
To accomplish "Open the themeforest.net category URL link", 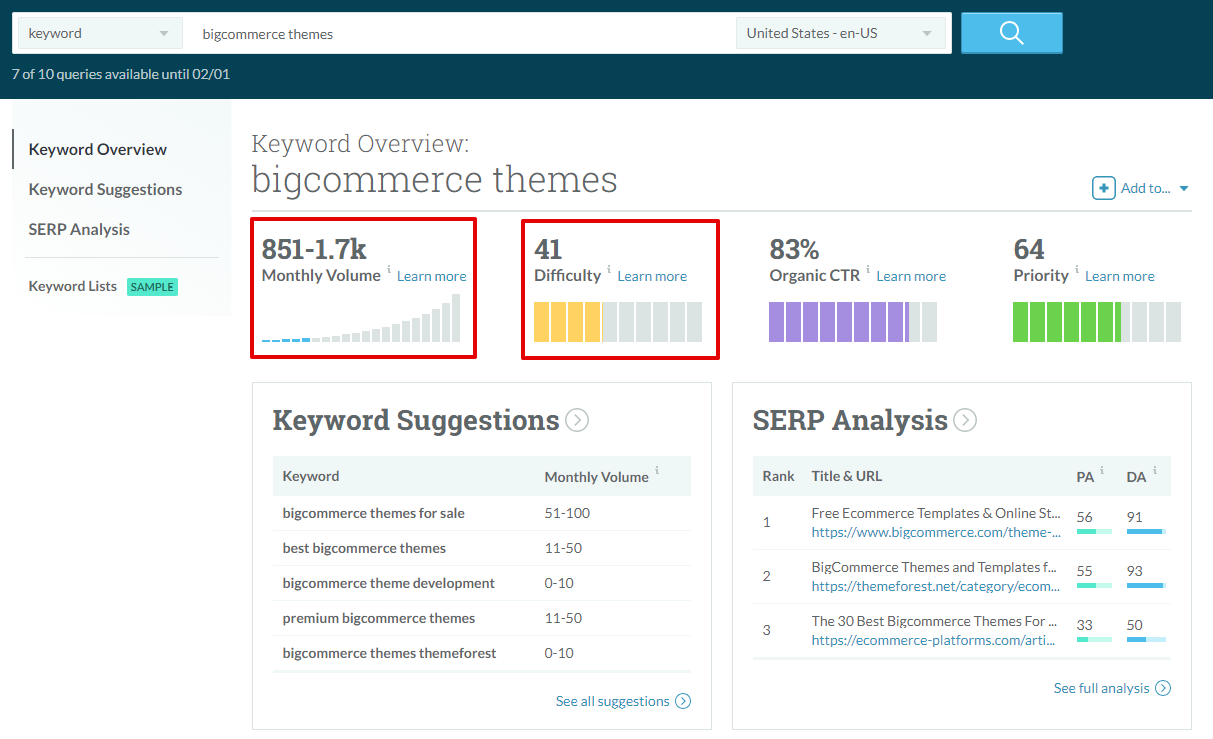I will coord(935,586).
